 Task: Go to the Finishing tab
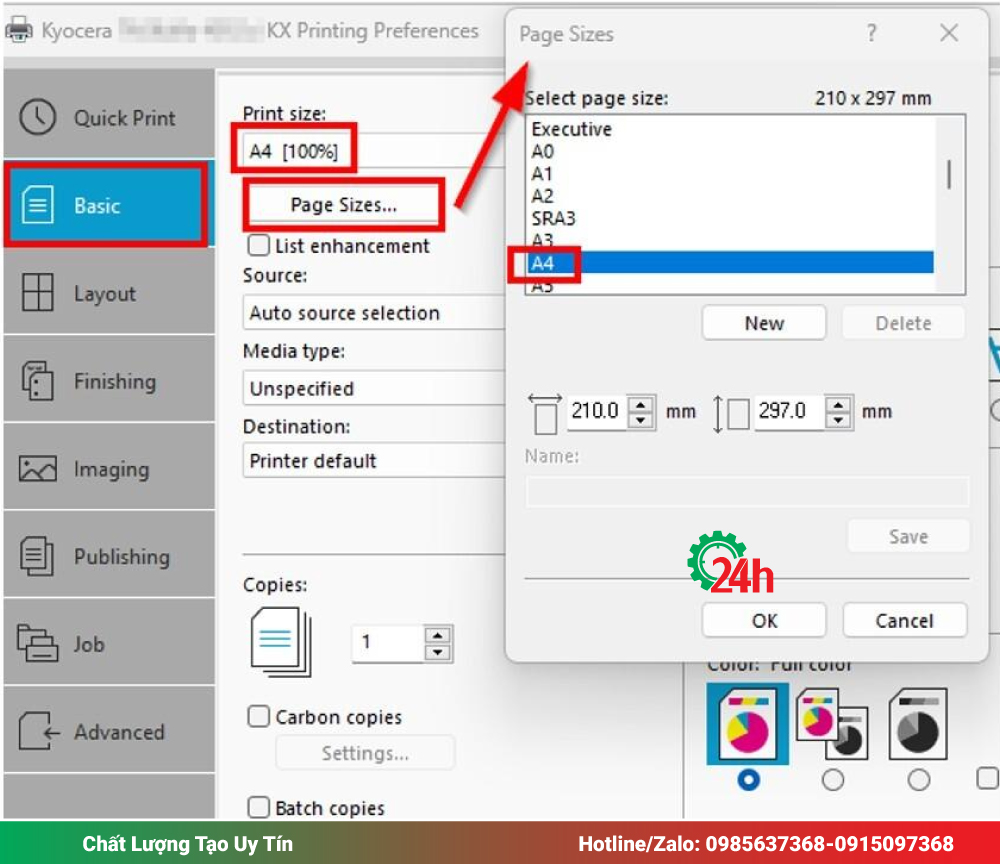click(x=108, y=381)
